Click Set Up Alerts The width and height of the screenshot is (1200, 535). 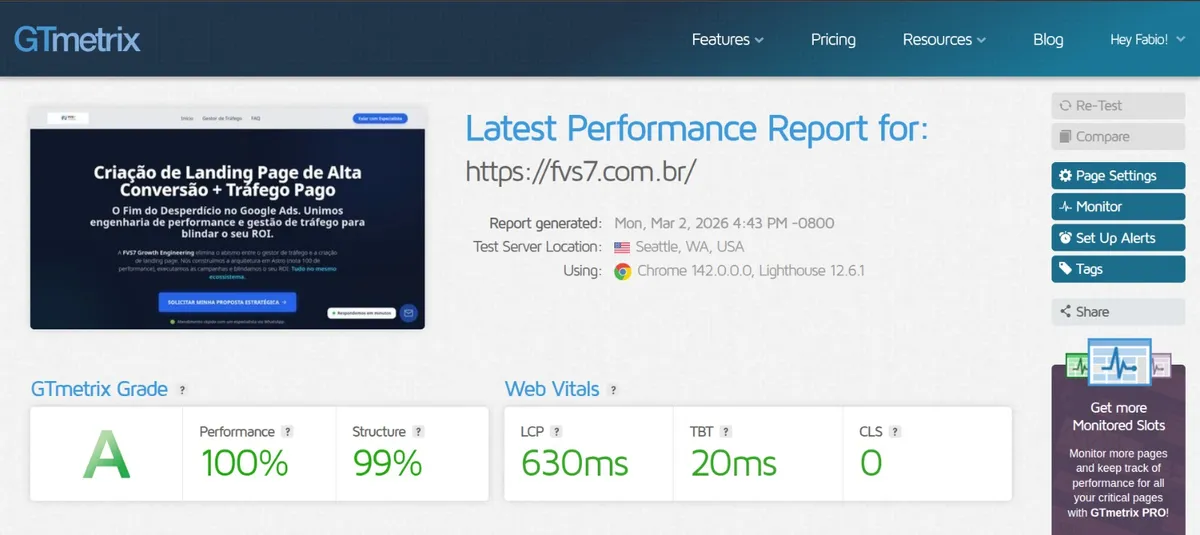click(x=1118, y=238)
